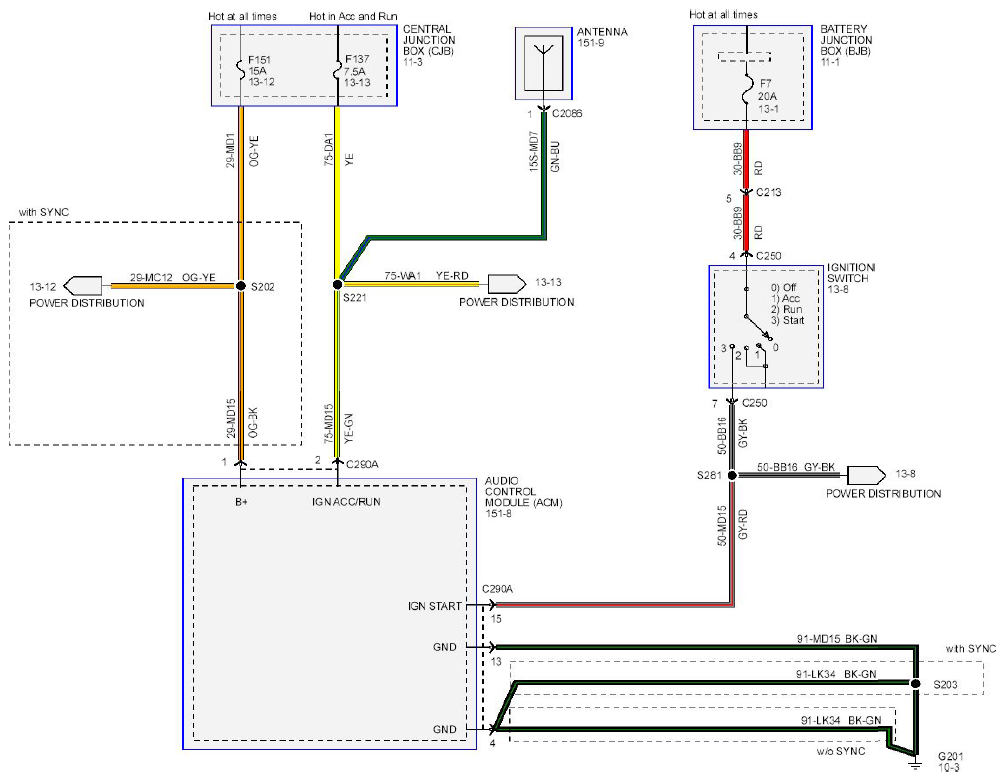
Task: Click the 'w/o SYNC' label
Action: (840, 751)
